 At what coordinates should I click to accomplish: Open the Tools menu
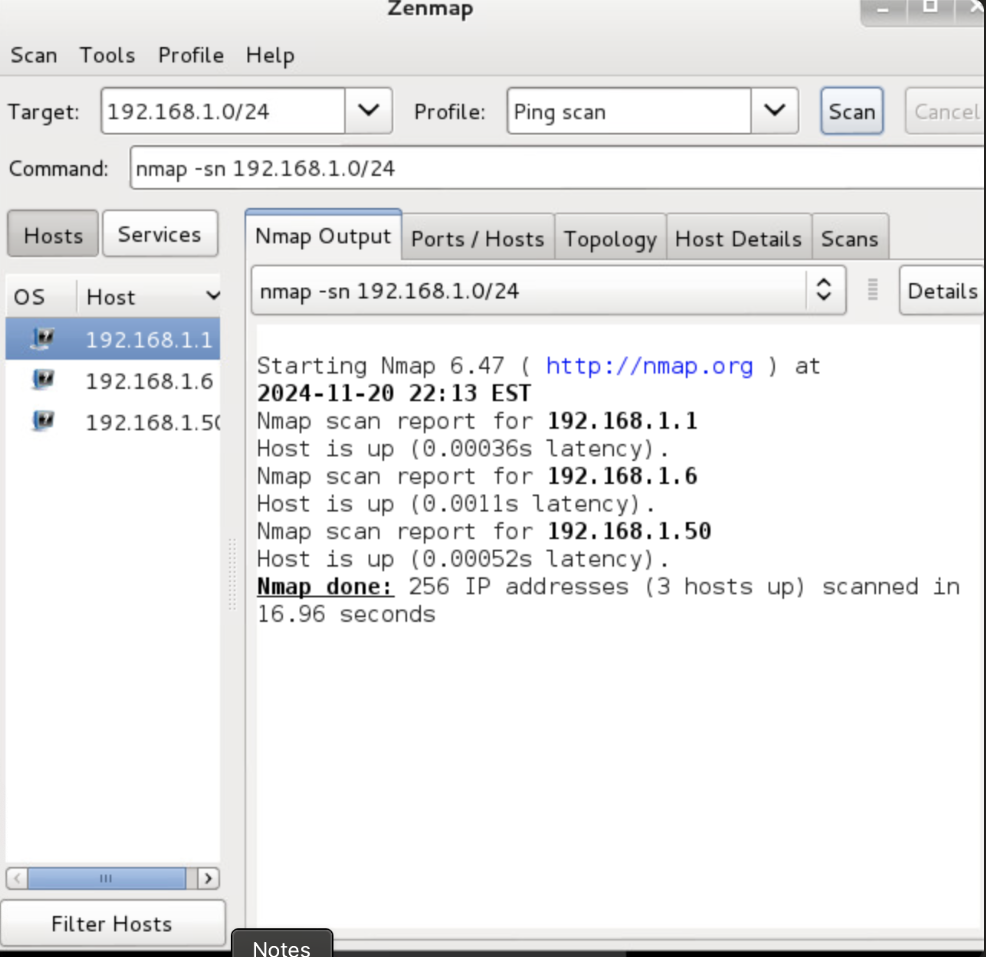point(107,55)
